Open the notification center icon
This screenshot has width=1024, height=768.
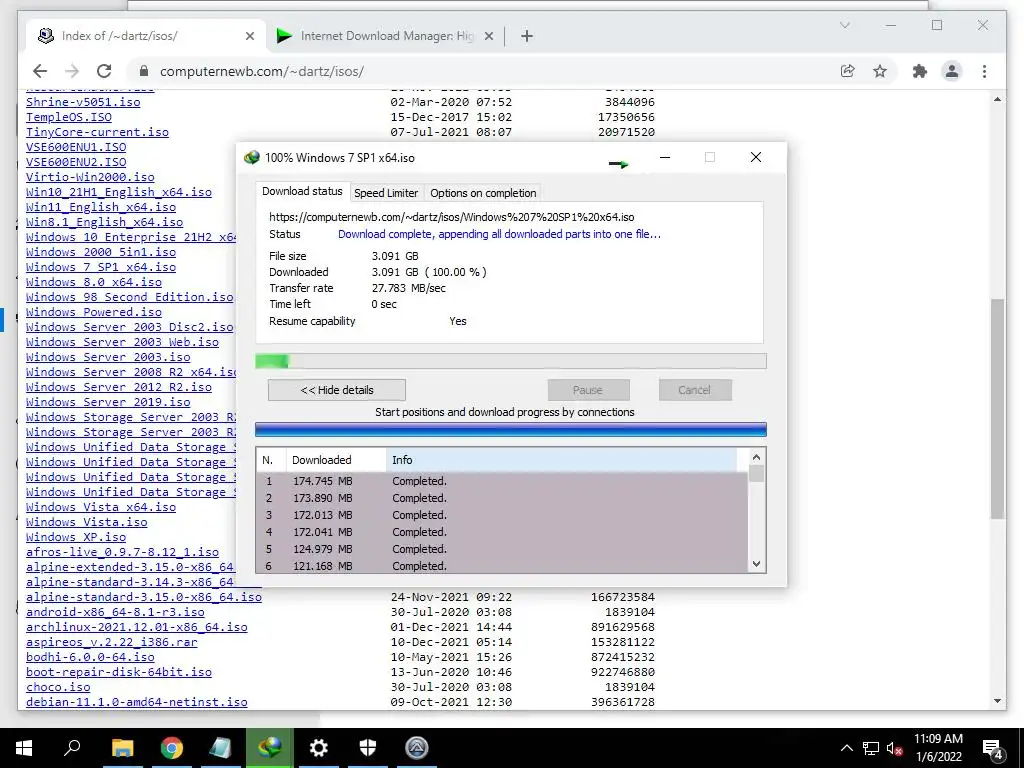[x=993, y=748]
